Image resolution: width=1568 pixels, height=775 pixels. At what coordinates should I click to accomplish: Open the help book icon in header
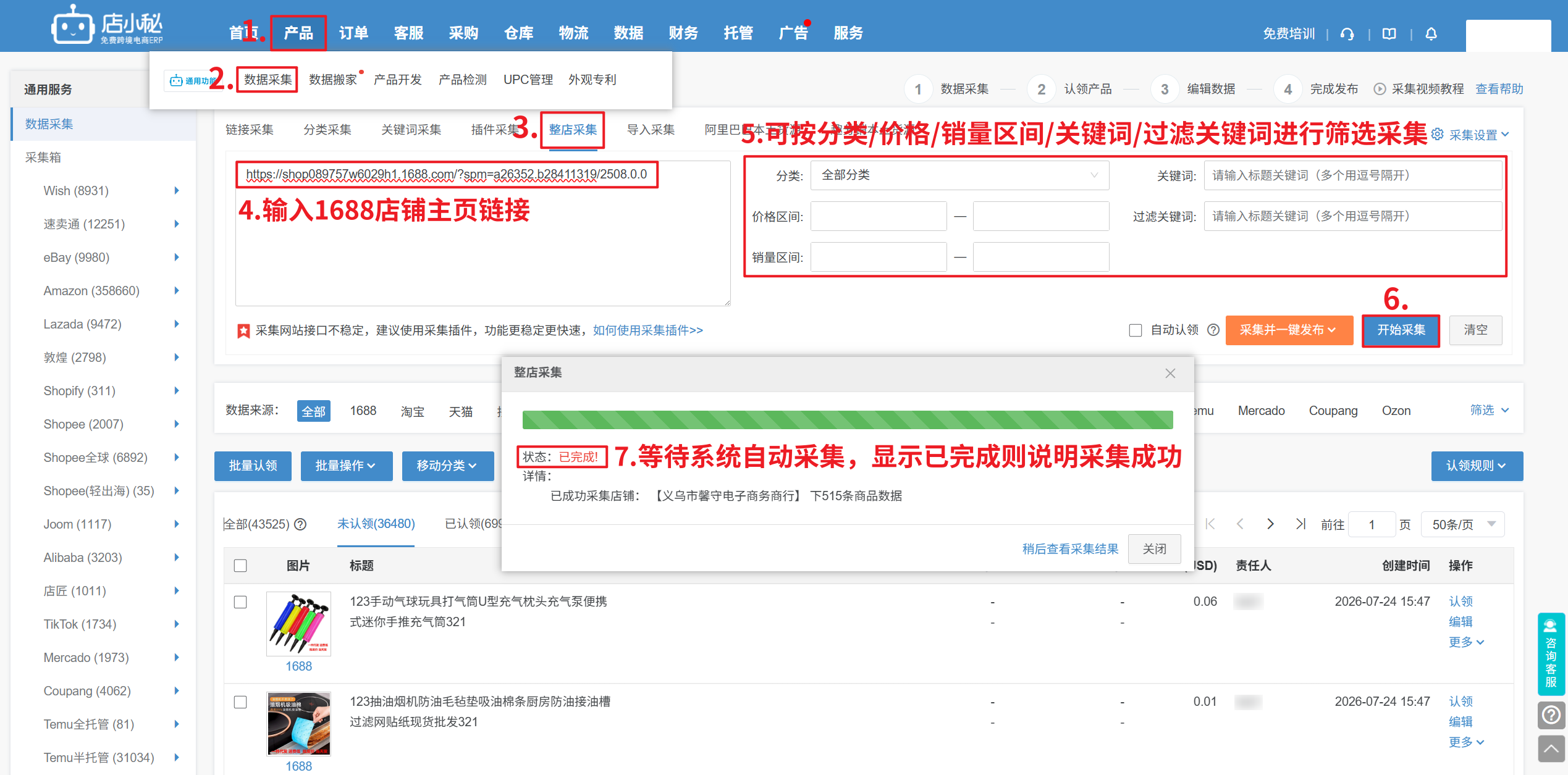[1389, 33]
